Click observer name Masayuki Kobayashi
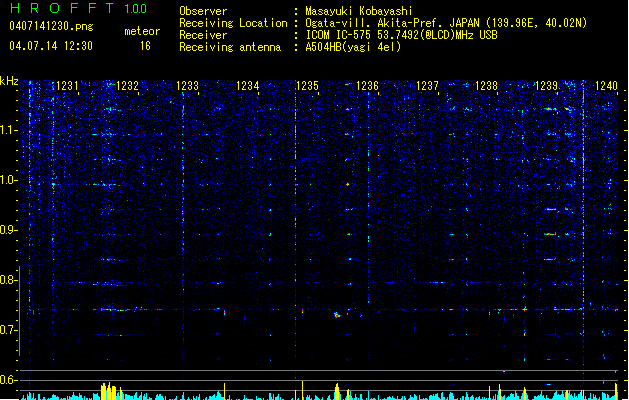The width and height of the screenshot is (629, 400). (x=359, y=11)
